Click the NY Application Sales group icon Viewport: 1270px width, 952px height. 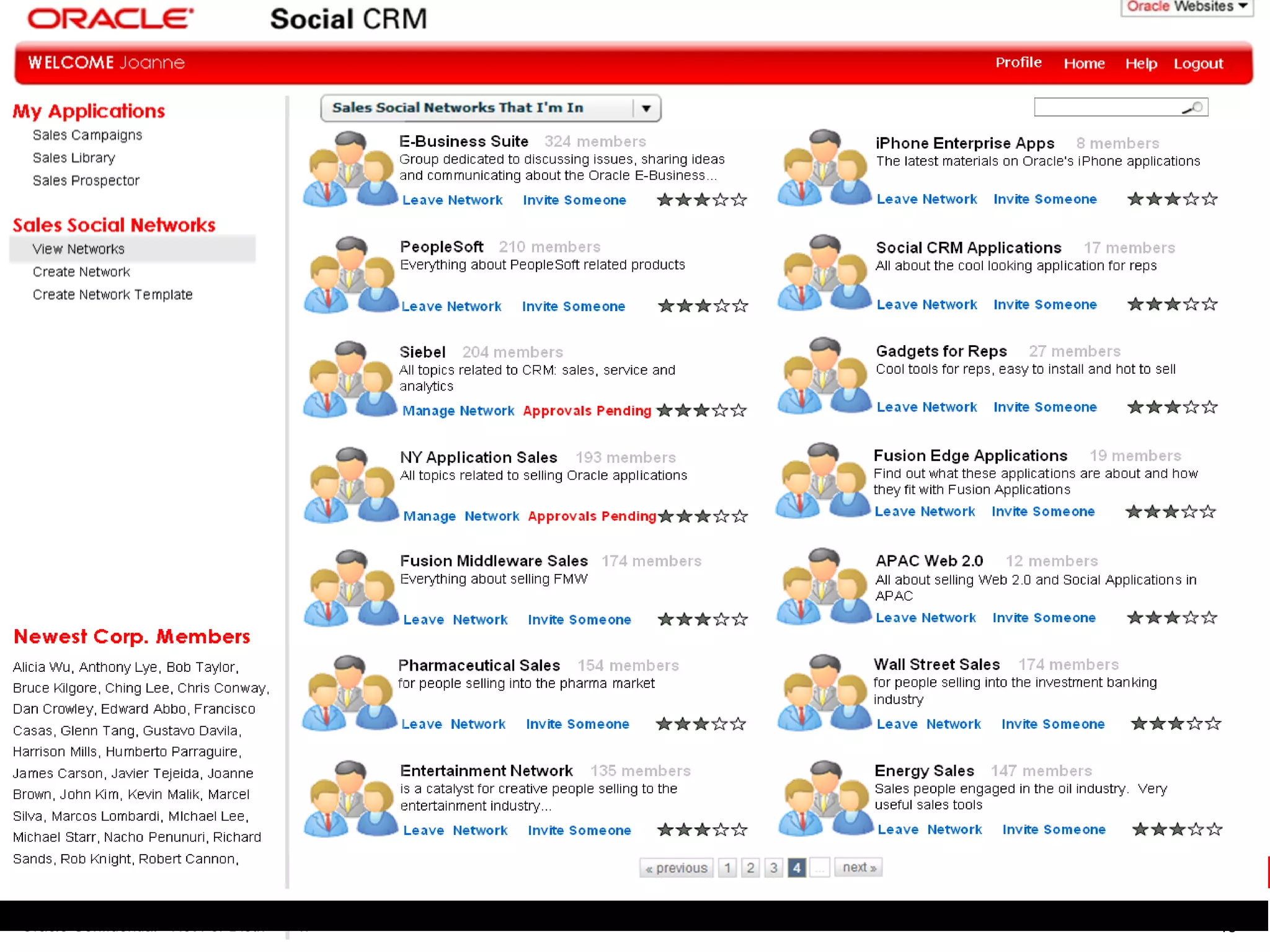pyautogui.click(x=350, y=485)
